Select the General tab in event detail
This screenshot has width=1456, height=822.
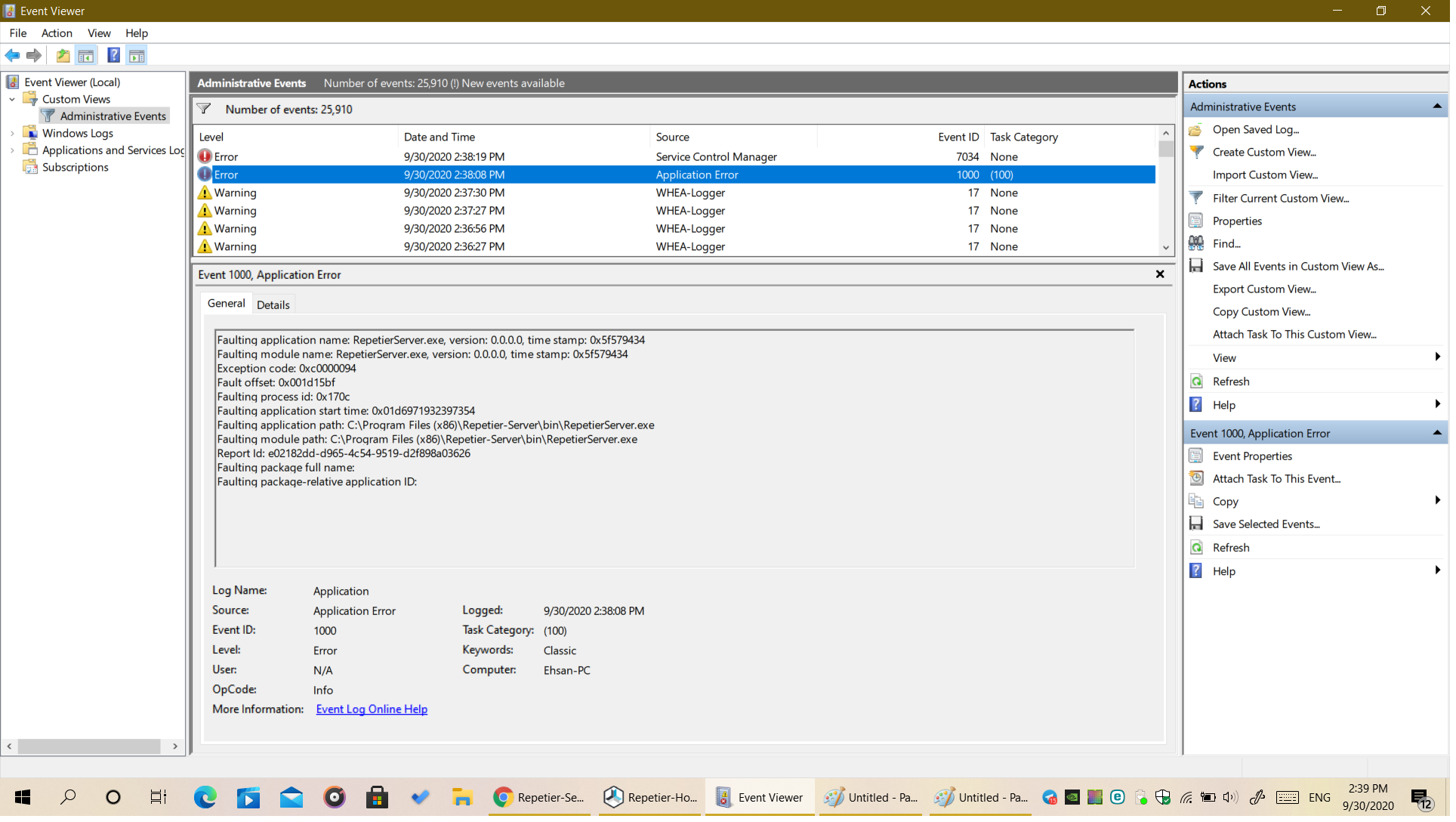coord(225,303)
